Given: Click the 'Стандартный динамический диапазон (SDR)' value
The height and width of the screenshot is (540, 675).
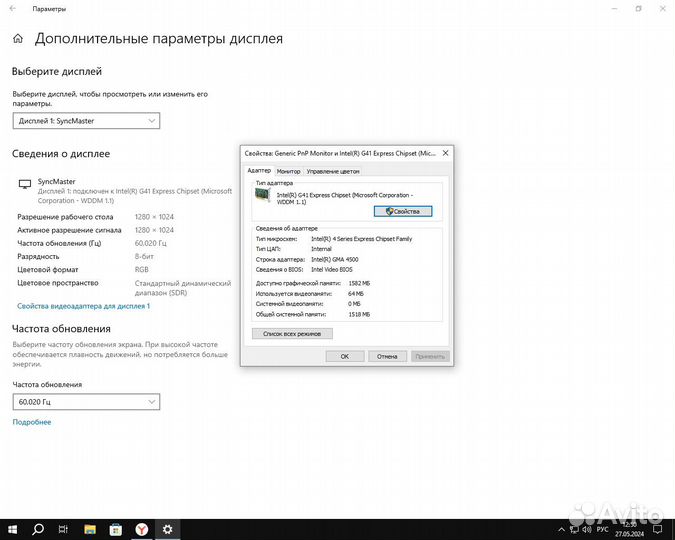Looking at the screenshot, I should 183,288.
